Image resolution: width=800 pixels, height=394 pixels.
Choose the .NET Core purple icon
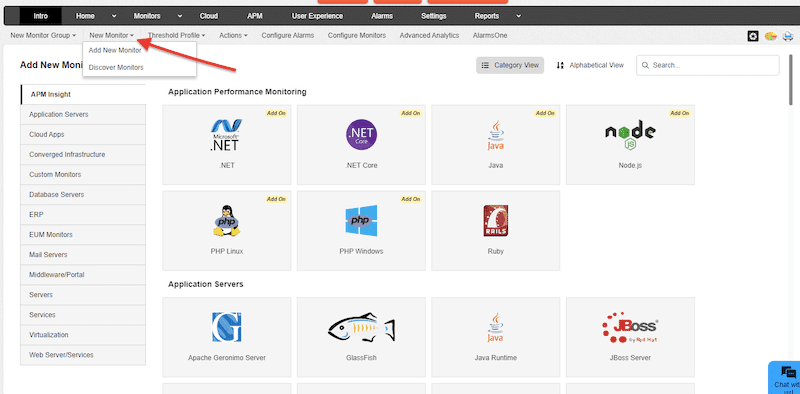point(361,135)
